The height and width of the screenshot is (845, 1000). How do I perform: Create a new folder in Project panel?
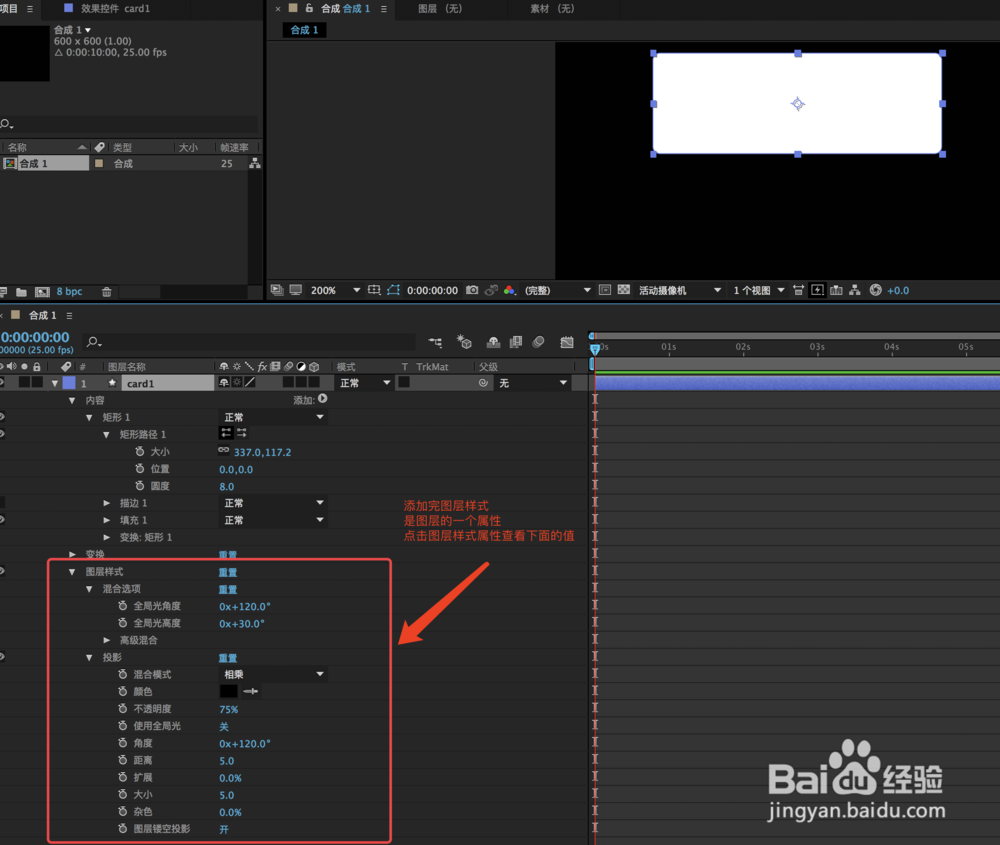[21, 292]
